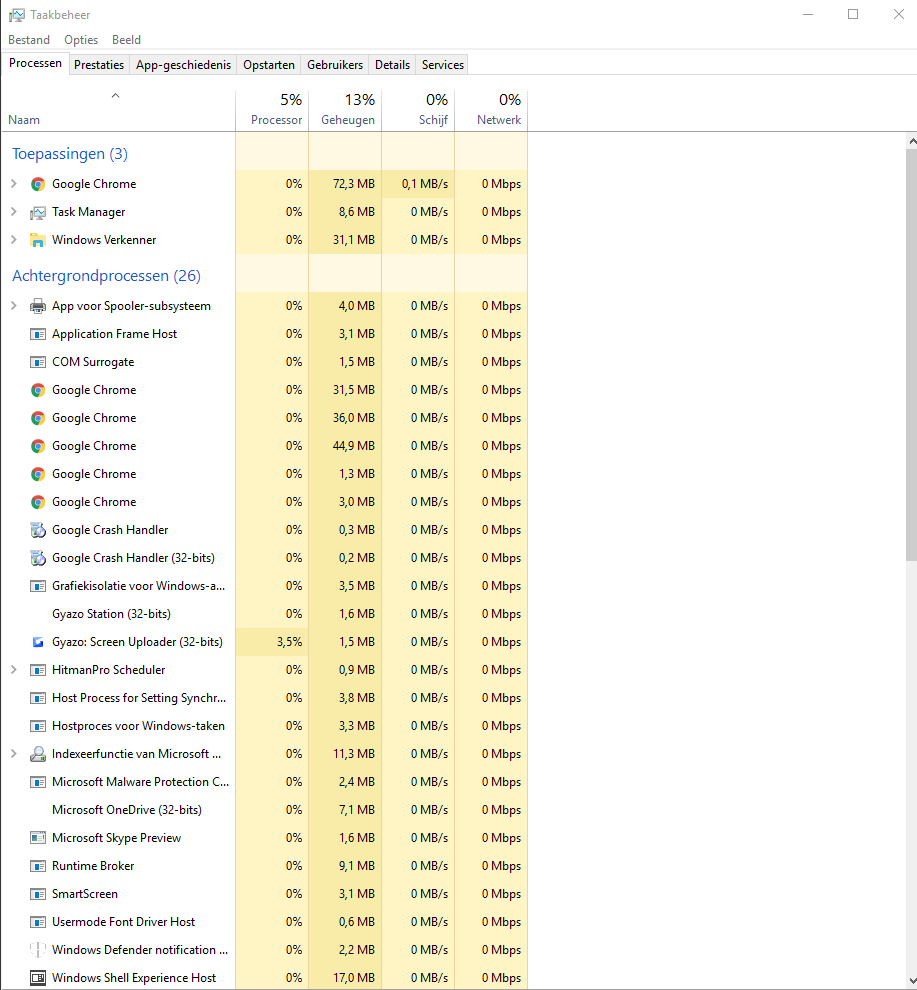
Task: Sort by the Geheugen column header
Action: [345, 110]
